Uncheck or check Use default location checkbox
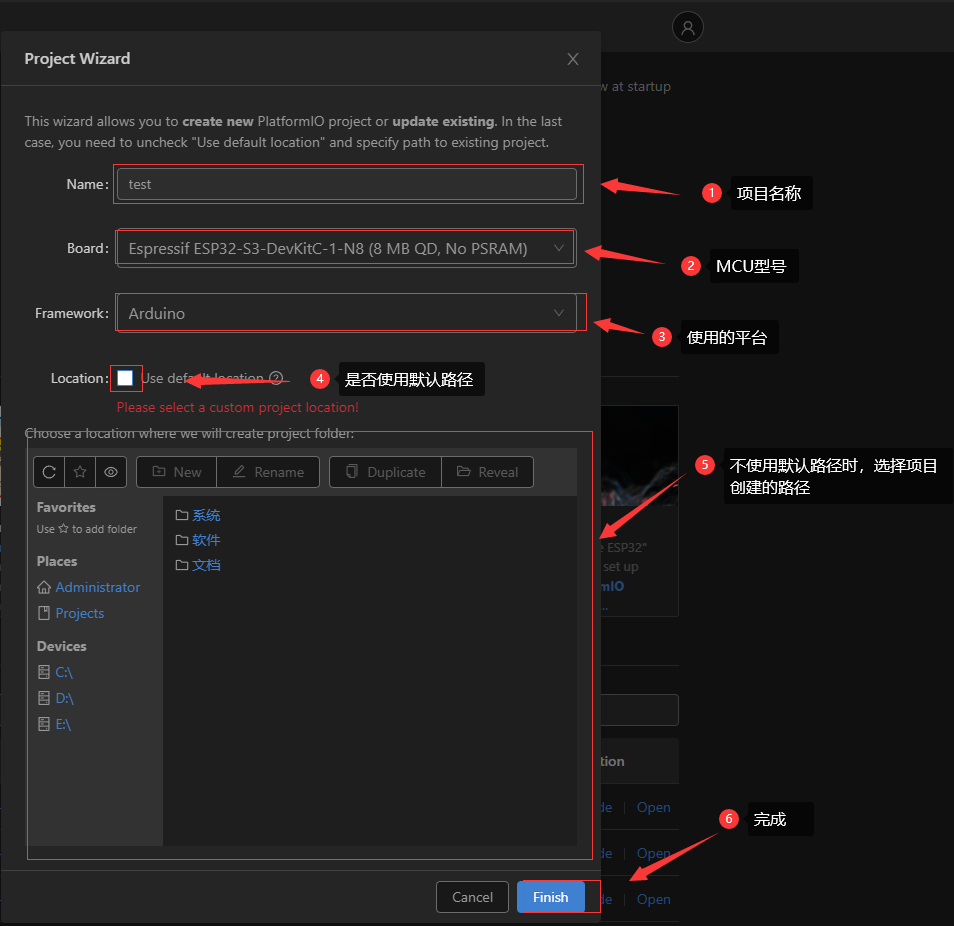 point(125,378)
